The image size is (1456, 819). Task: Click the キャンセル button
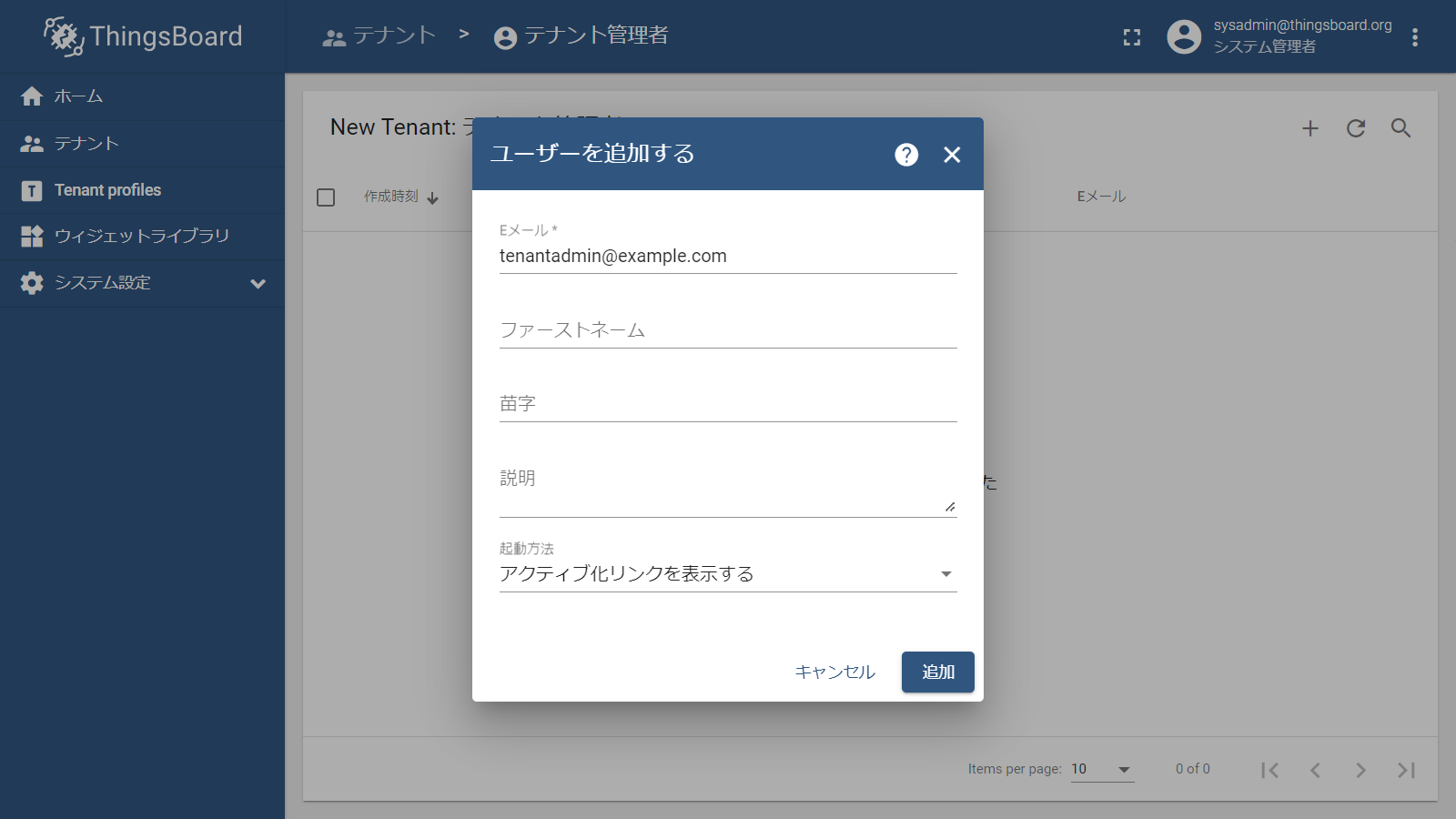834,672
